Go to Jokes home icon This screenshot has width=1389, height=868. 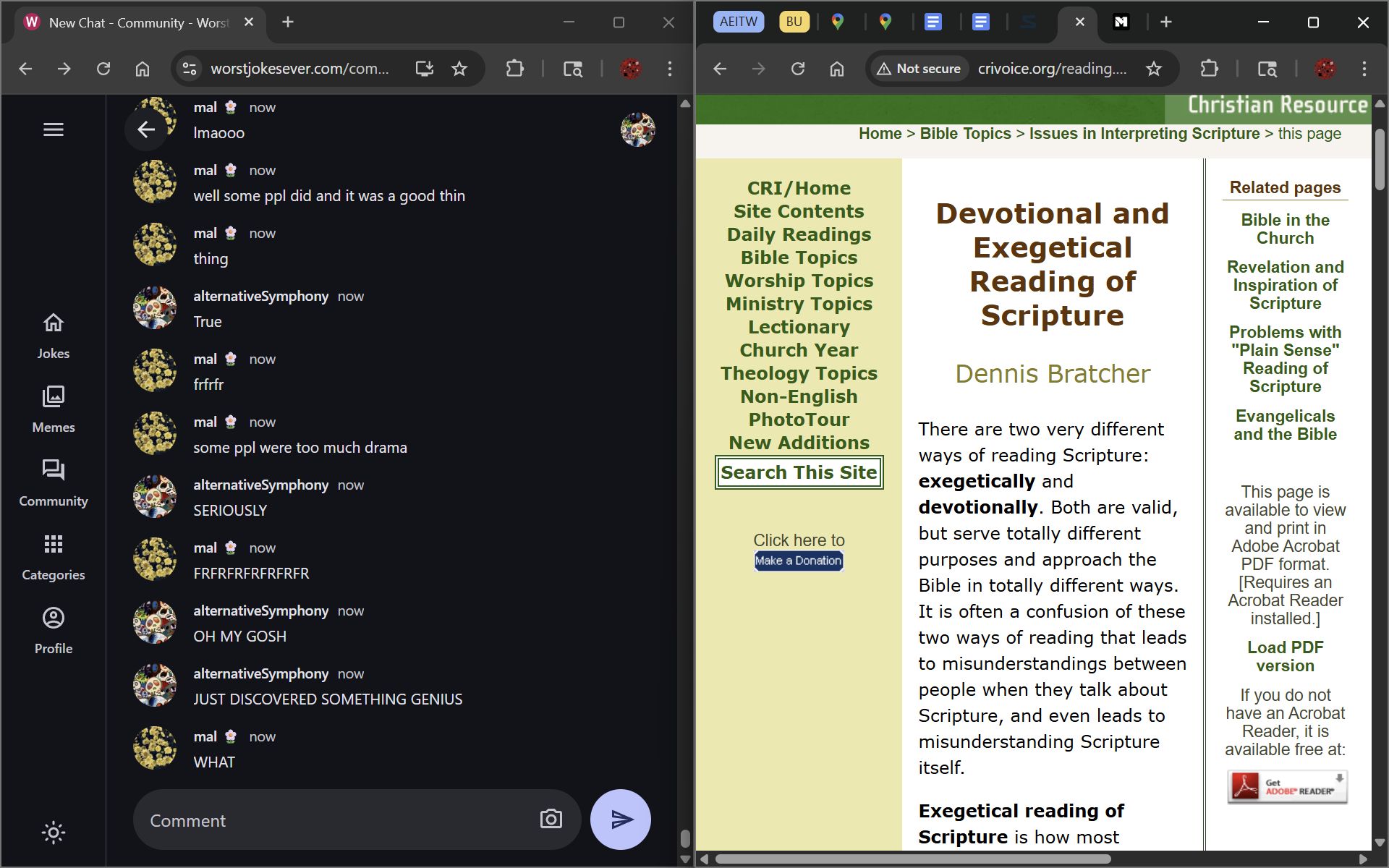[x=54, y=323]
